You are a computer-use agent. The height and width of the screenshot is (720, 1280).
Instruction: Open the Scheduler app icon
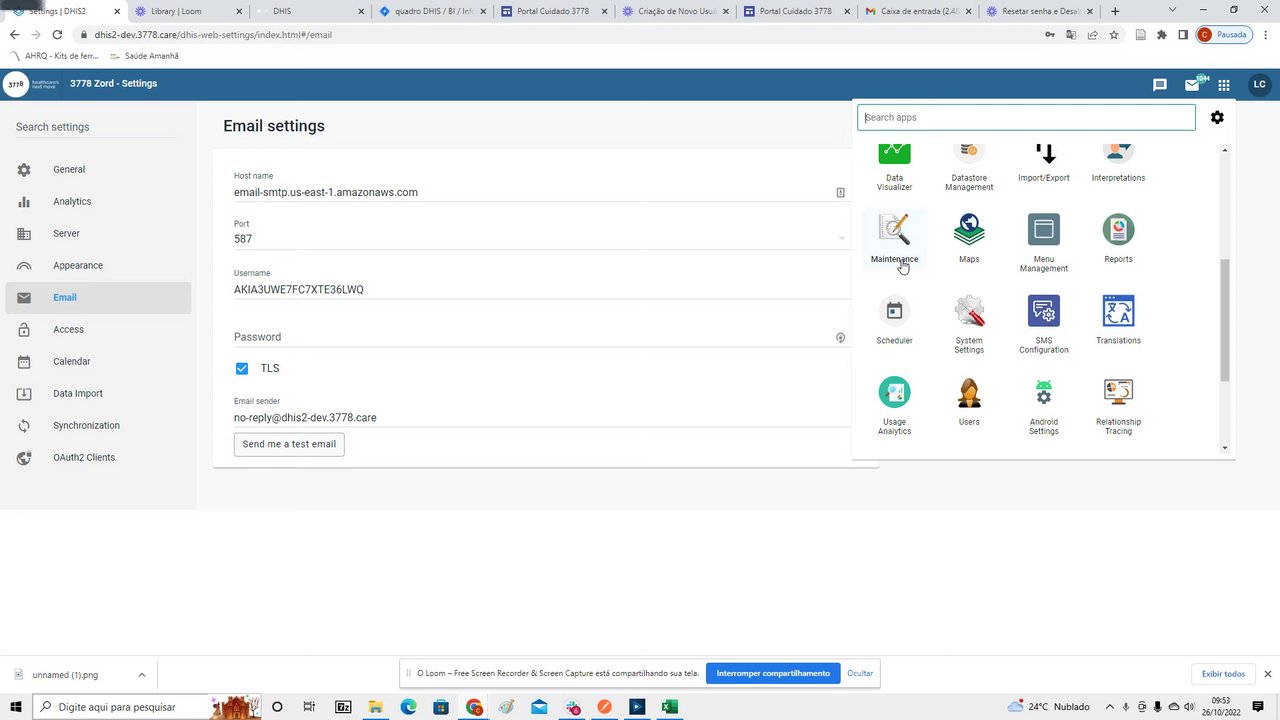(894, 311)
